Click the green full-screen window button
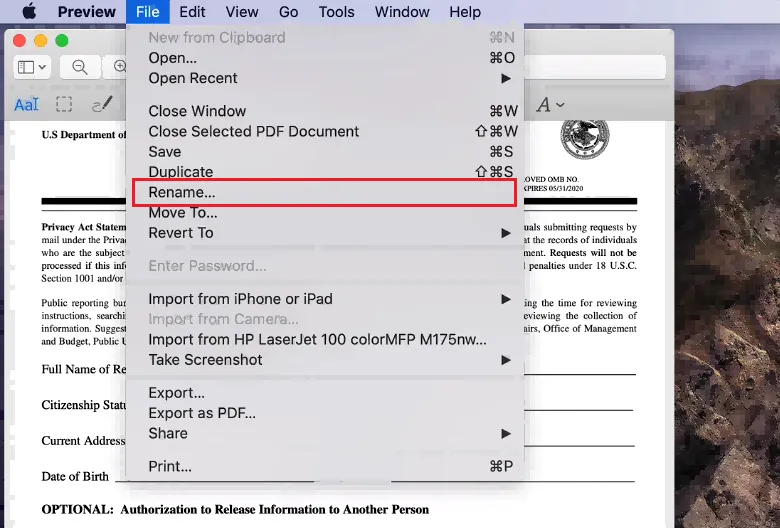The image size is (780, 528). pyautogui.click(x=62, y=40)
